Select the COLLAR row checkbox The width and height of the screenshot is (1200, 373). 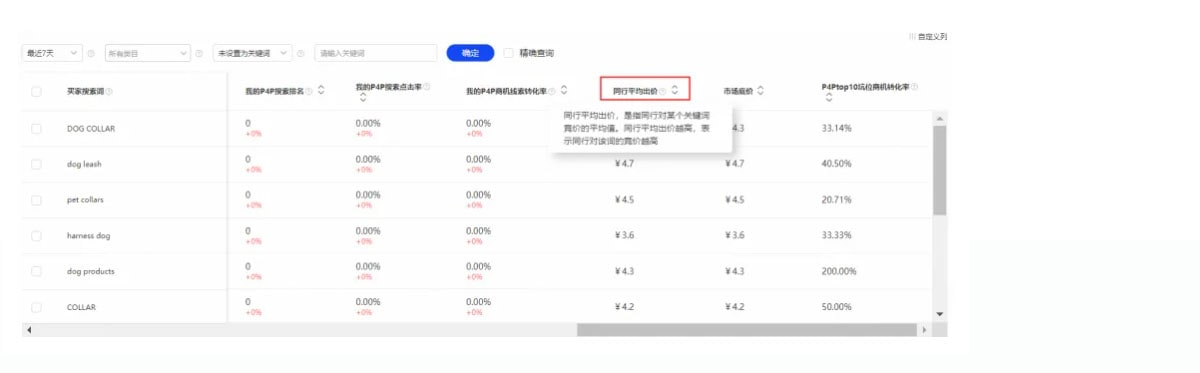click(36, 307)
